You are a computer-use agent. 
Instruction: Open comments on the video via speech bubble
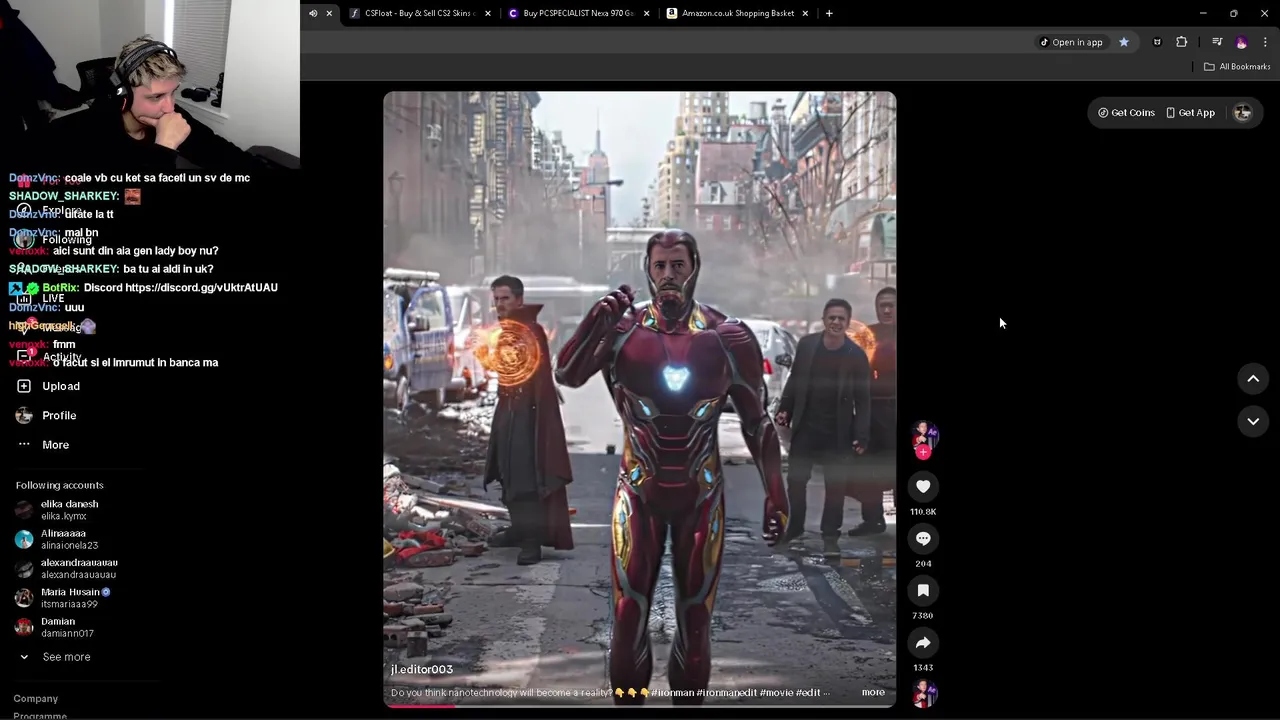coord(923,538)
